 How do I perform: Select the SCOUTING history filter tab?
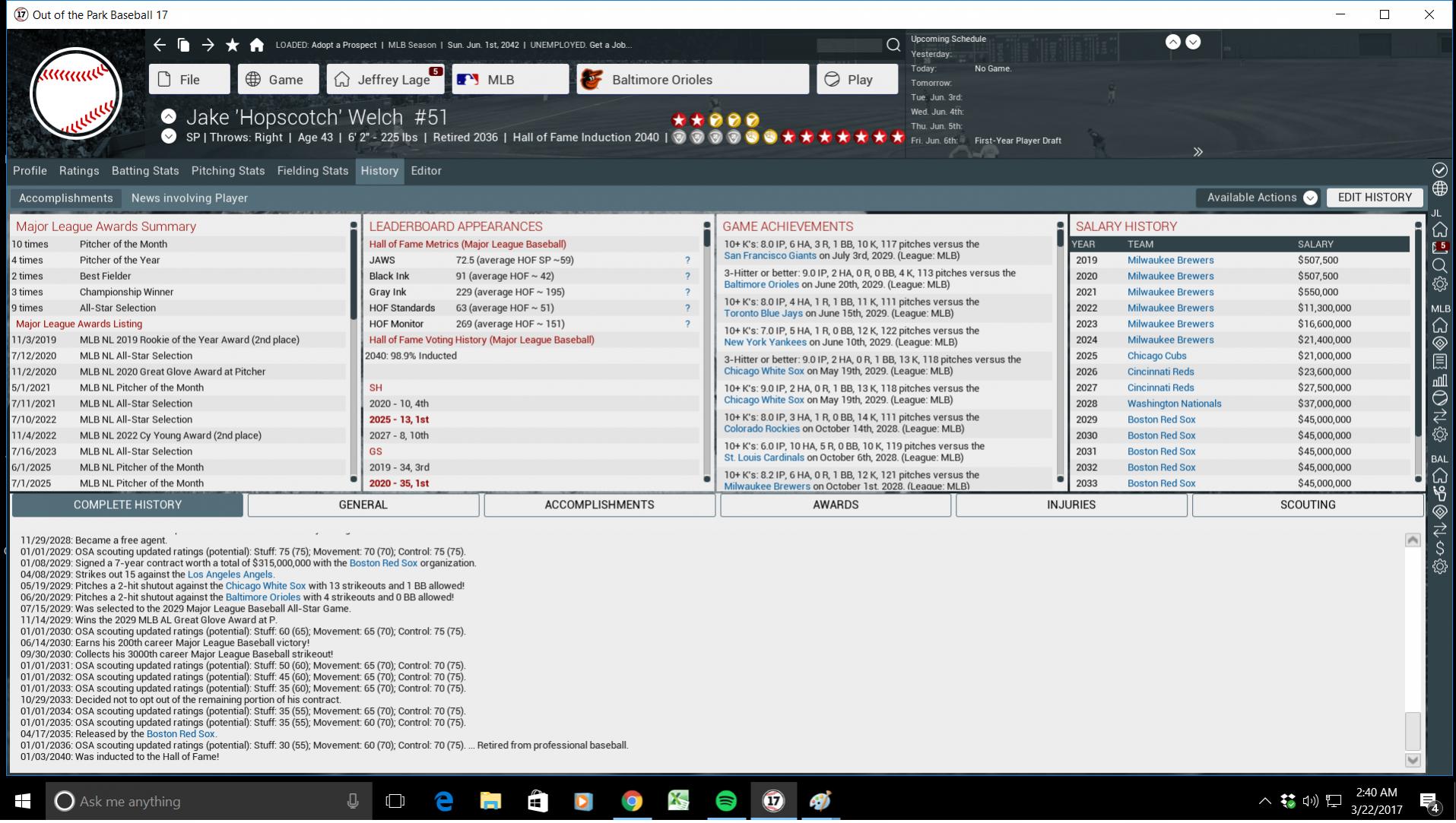(x=1308, y=505)
